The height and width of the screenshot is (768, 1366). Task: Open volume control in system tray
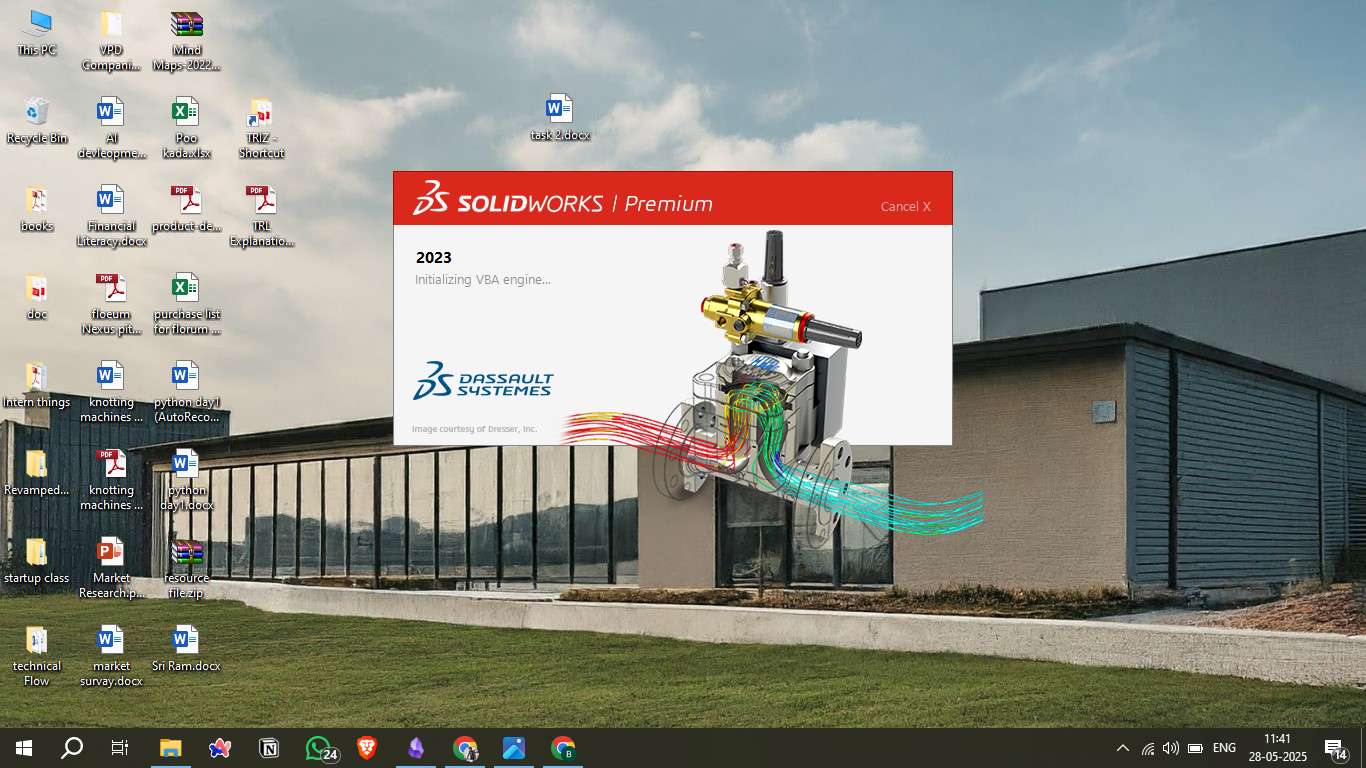coord(1170,748)
